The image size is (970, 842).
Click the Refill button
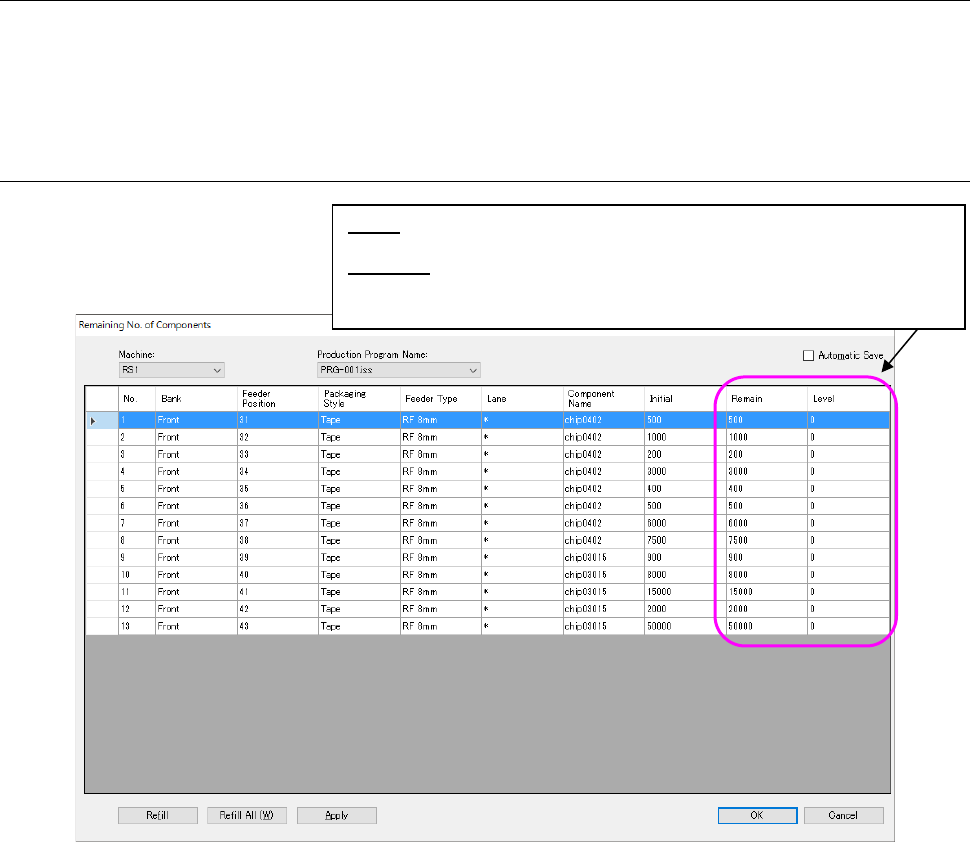[x=157, y=815]
